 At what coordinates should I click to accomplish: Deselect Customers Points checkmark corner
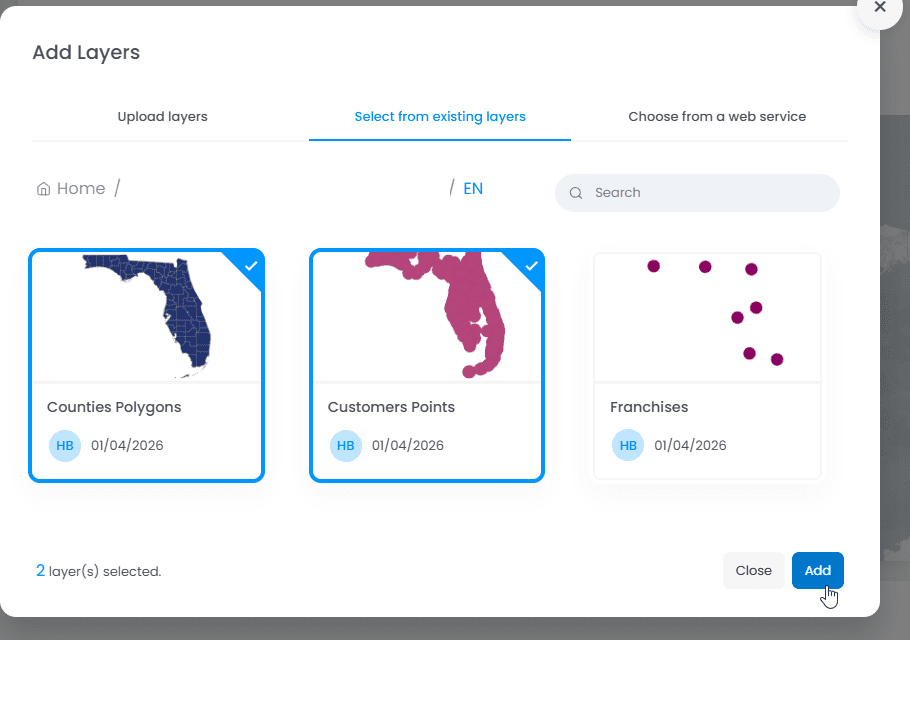530,265
